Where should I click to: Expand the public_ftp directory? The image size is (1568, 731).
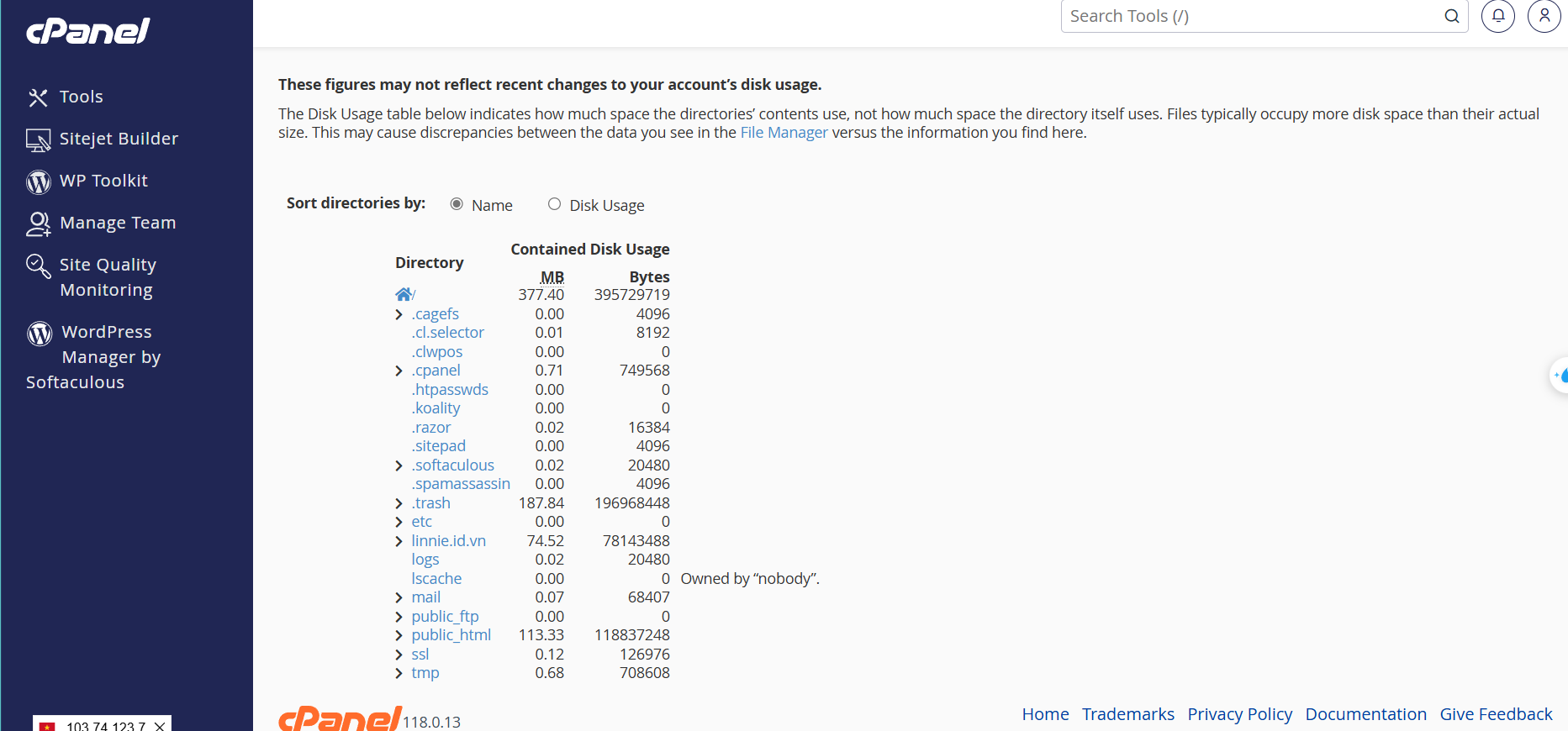pyautogui.click(x=399, y=617)
